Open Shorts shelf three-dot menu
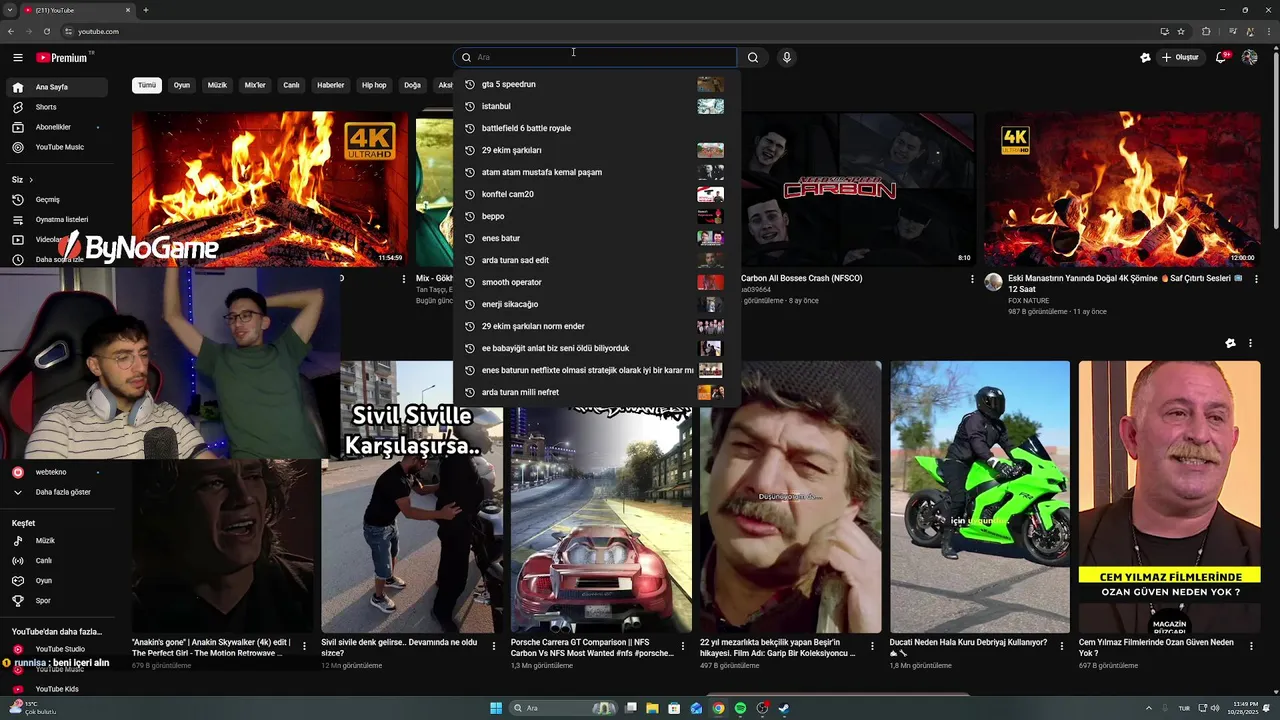 [1250, 343]
